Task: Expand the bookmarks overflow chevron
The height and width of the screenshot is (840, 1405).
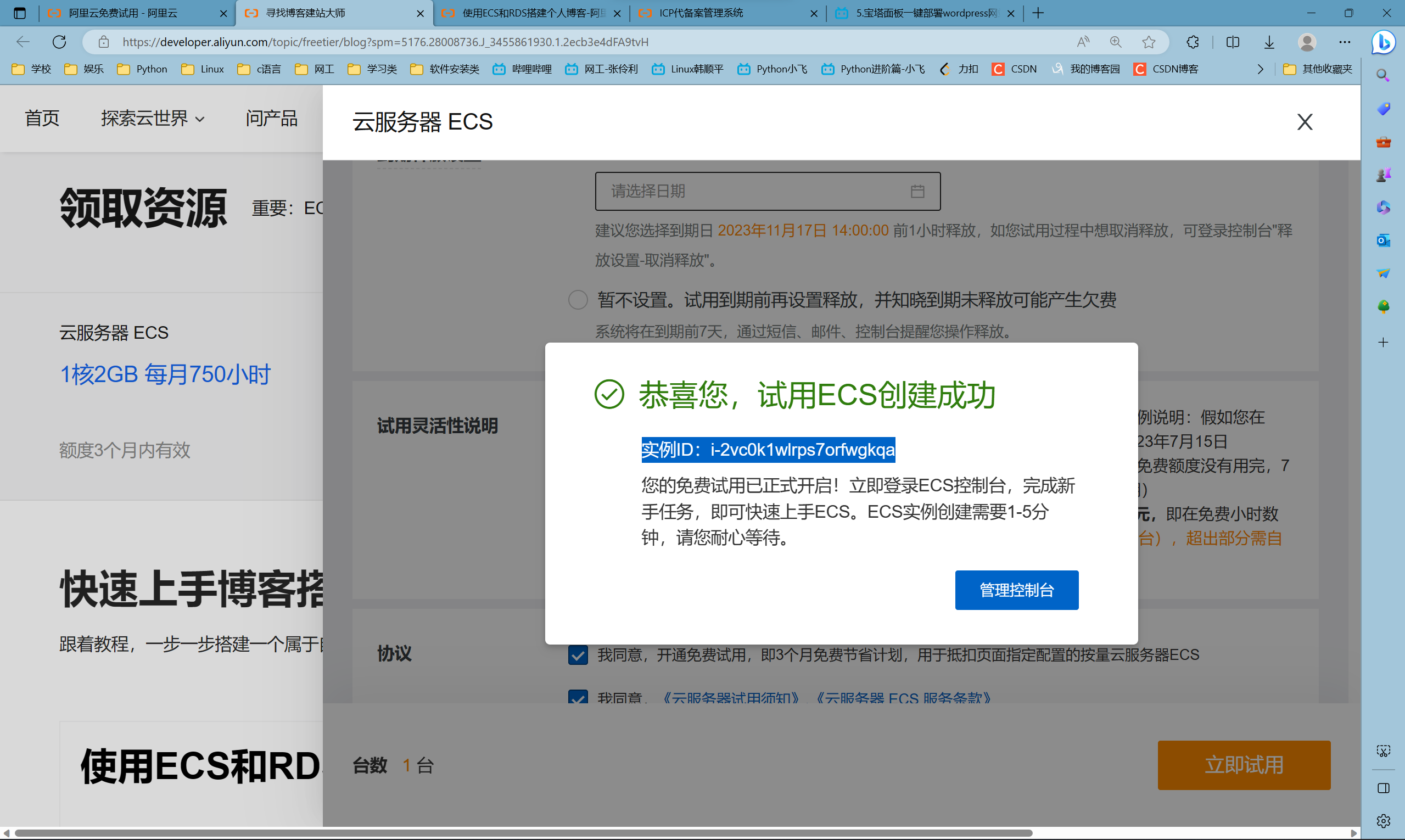Action: tap(1260, 69)
